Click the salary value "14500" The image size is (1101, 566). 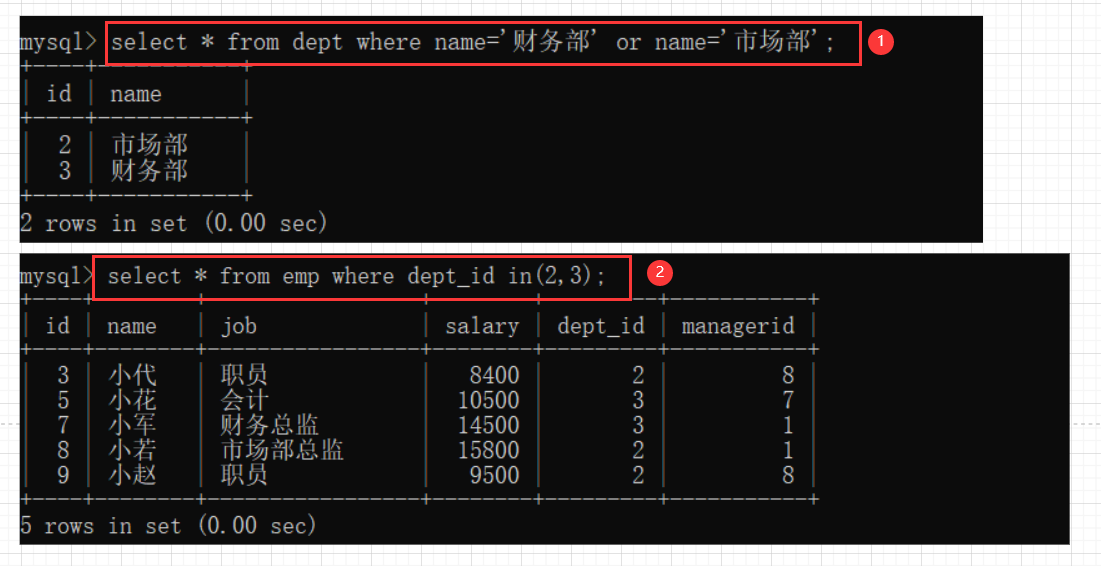point(489,425)
